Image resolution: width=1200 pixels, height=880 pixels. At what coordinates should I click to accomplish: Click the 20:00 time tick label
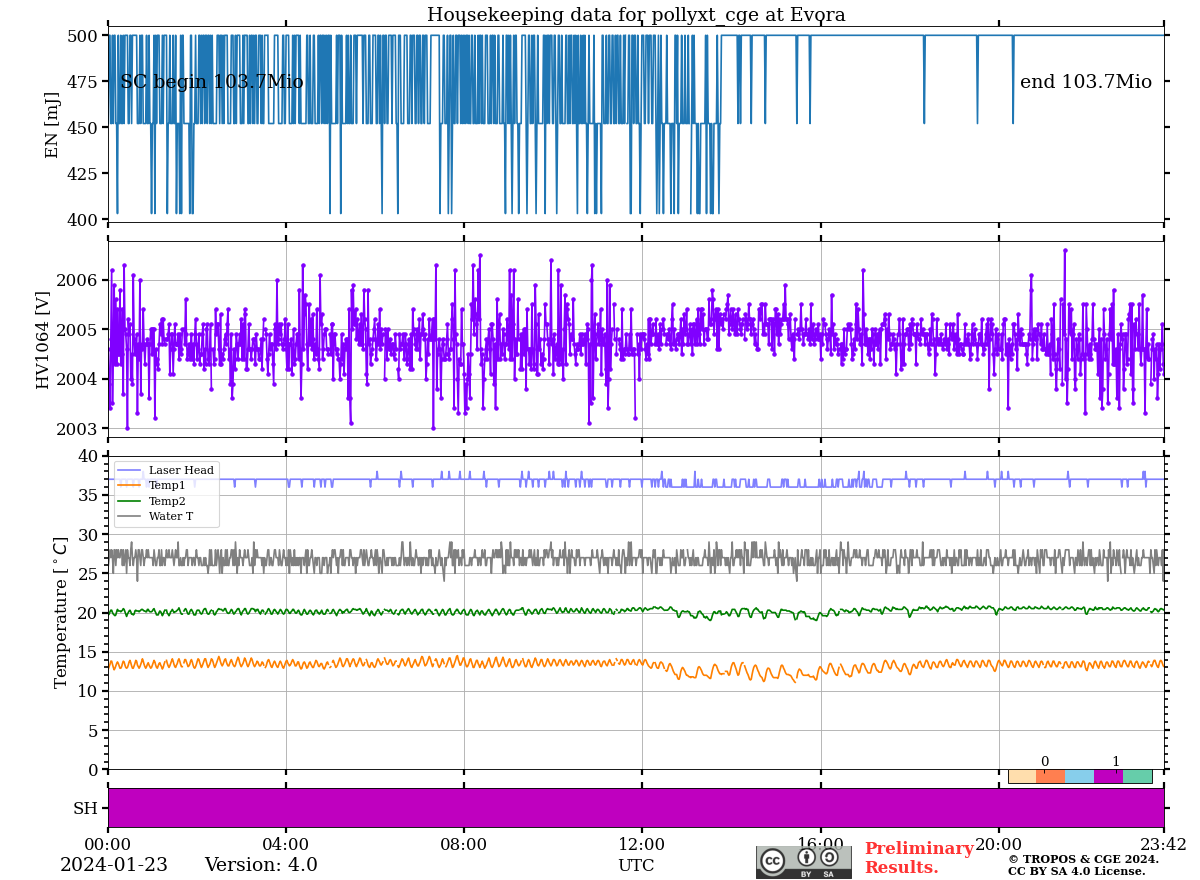pyautogui.click(x=999, y=844)
